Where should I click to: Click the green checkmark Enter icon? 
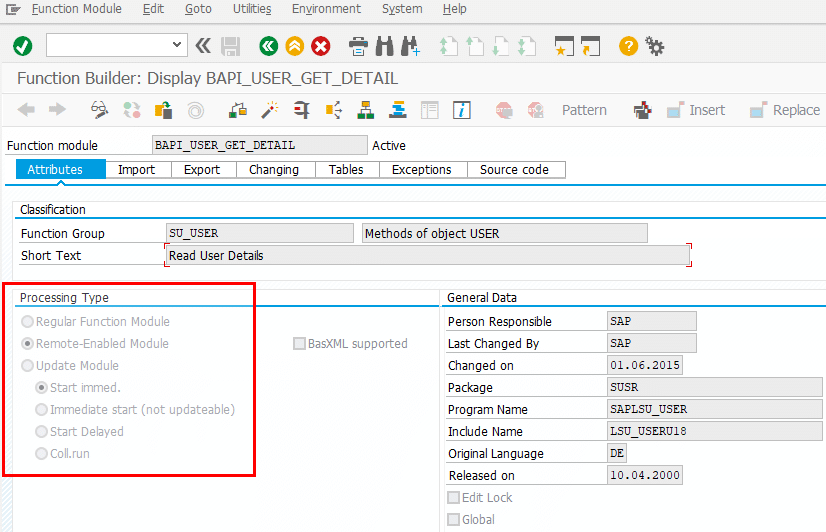[x=23, y=46]
